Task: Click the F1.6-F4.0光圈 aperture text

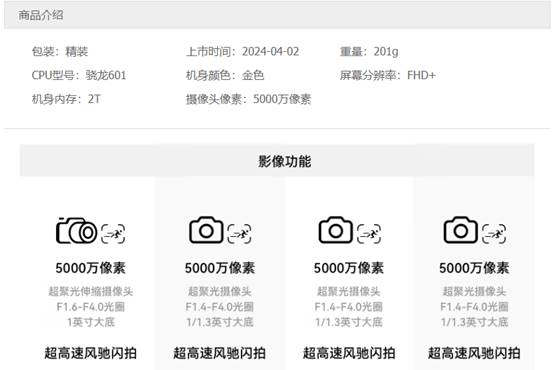Action: tap(90, 306)
